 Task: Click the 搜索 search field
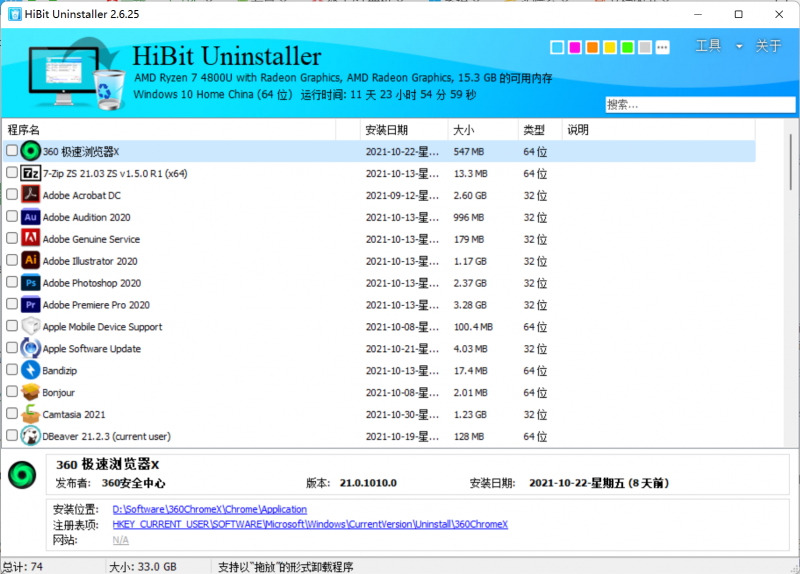pyautogui.click(x=700, y=105)
